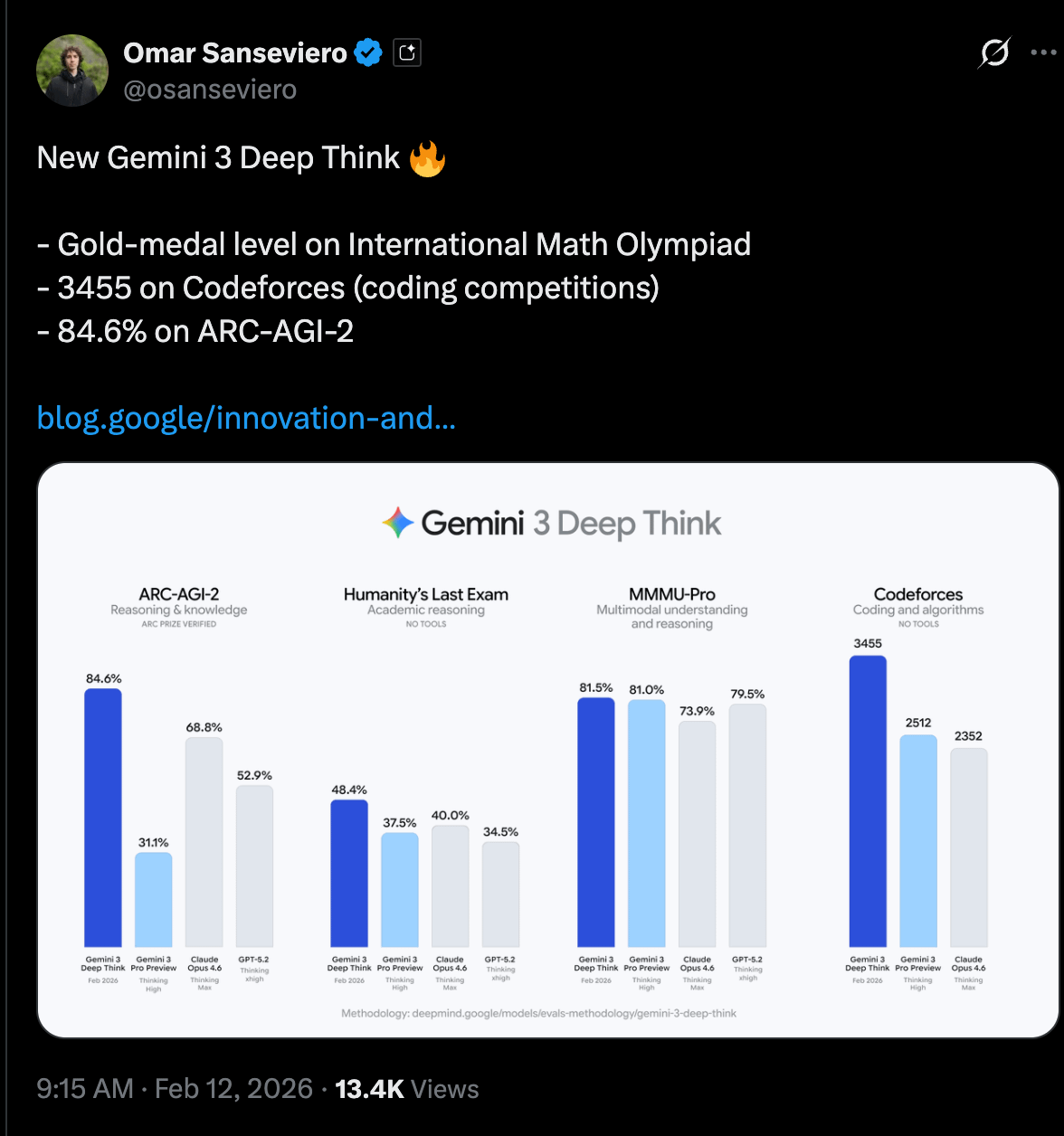Click the fire emoji after Deep Think
This screenshot has width=1064, height=1136.
427,158
